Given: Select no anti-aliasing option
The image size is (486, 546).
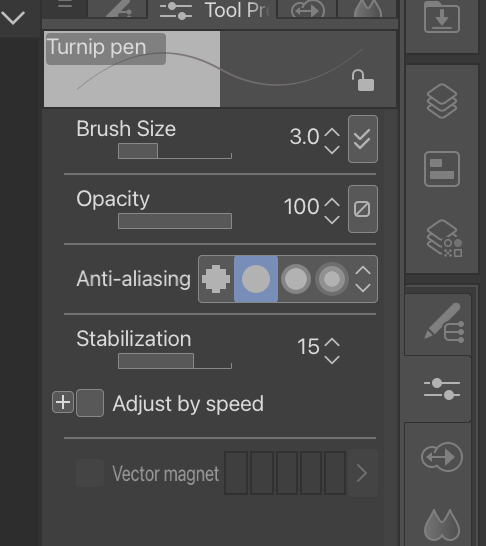Looking at the screenshot, I should pyautogui.click(x=216, y=279).
